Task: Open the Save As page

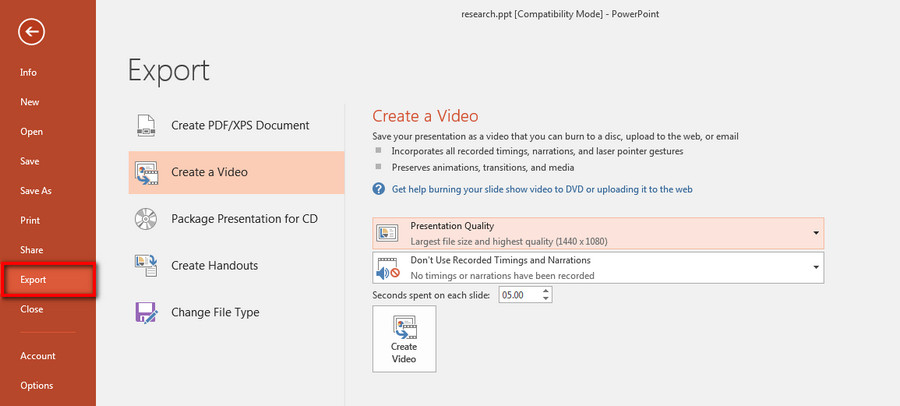Action: [x=36, y=191]
